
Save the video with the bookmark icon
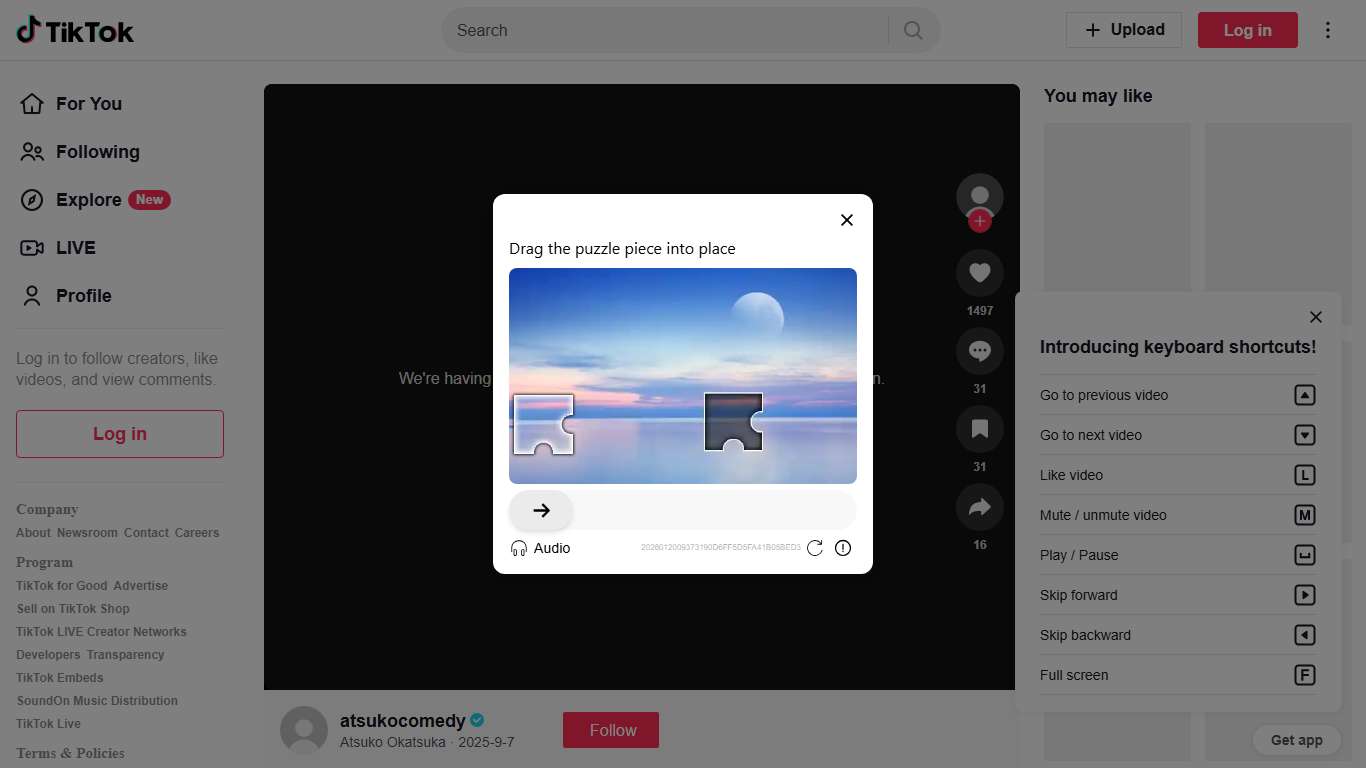[x=979, y=428]
